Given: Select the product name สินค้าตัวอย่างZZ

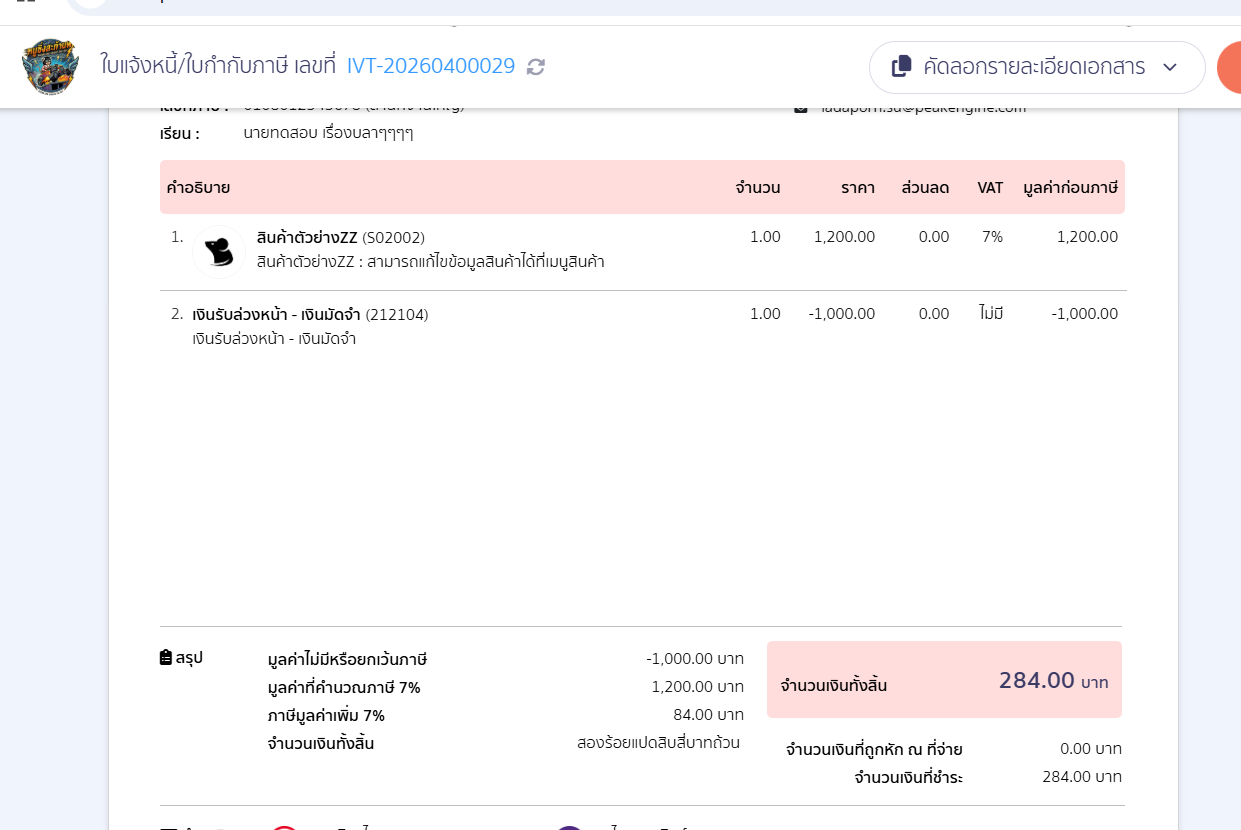Looking at the screenshot, I should 307,237.
